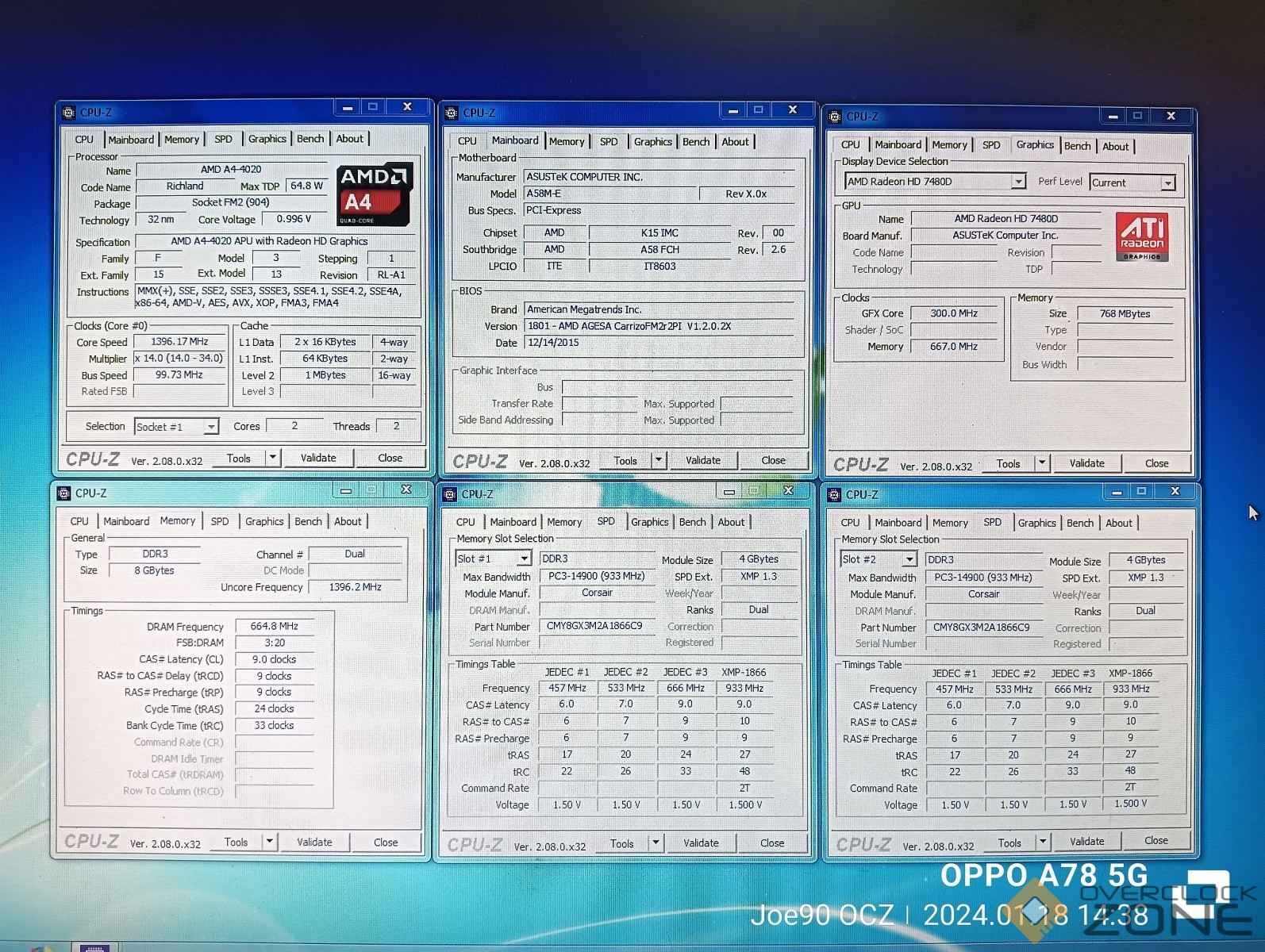Image resolution: width=1265 pixels, height=952 pixels.
Task: Click the 'XMP-1866' column header in the Slot #2 window
Action: click(1131, 673)
